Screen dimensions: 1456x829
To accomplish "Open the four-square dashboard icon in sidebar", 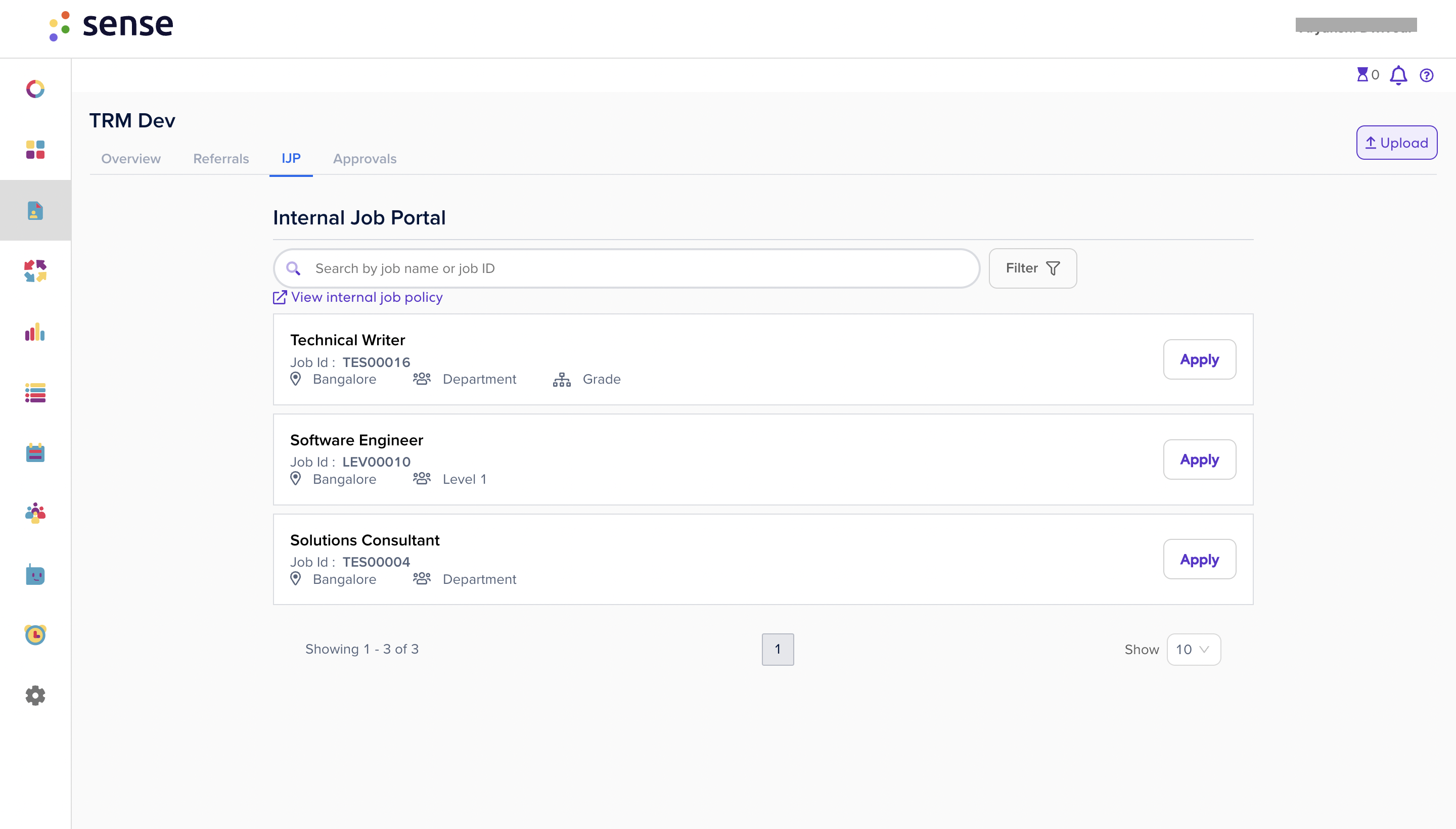I will coord(35,150).
